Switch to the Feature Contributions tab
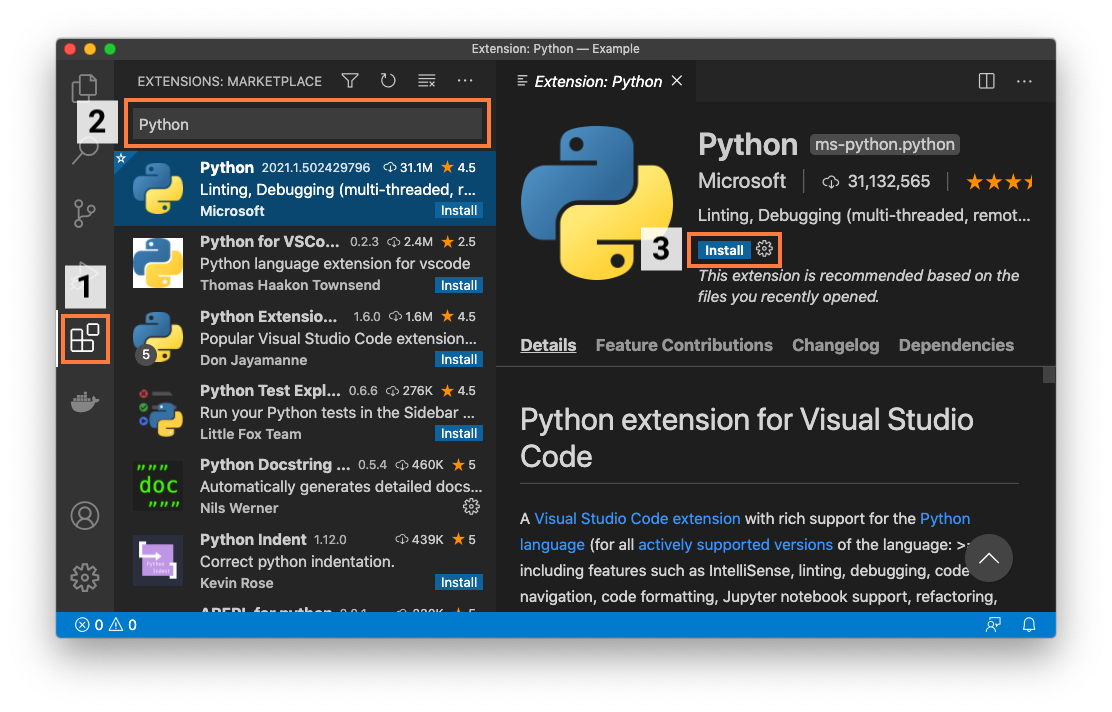The height and width of the screenshot is (712, 1112). pos(684,345)
